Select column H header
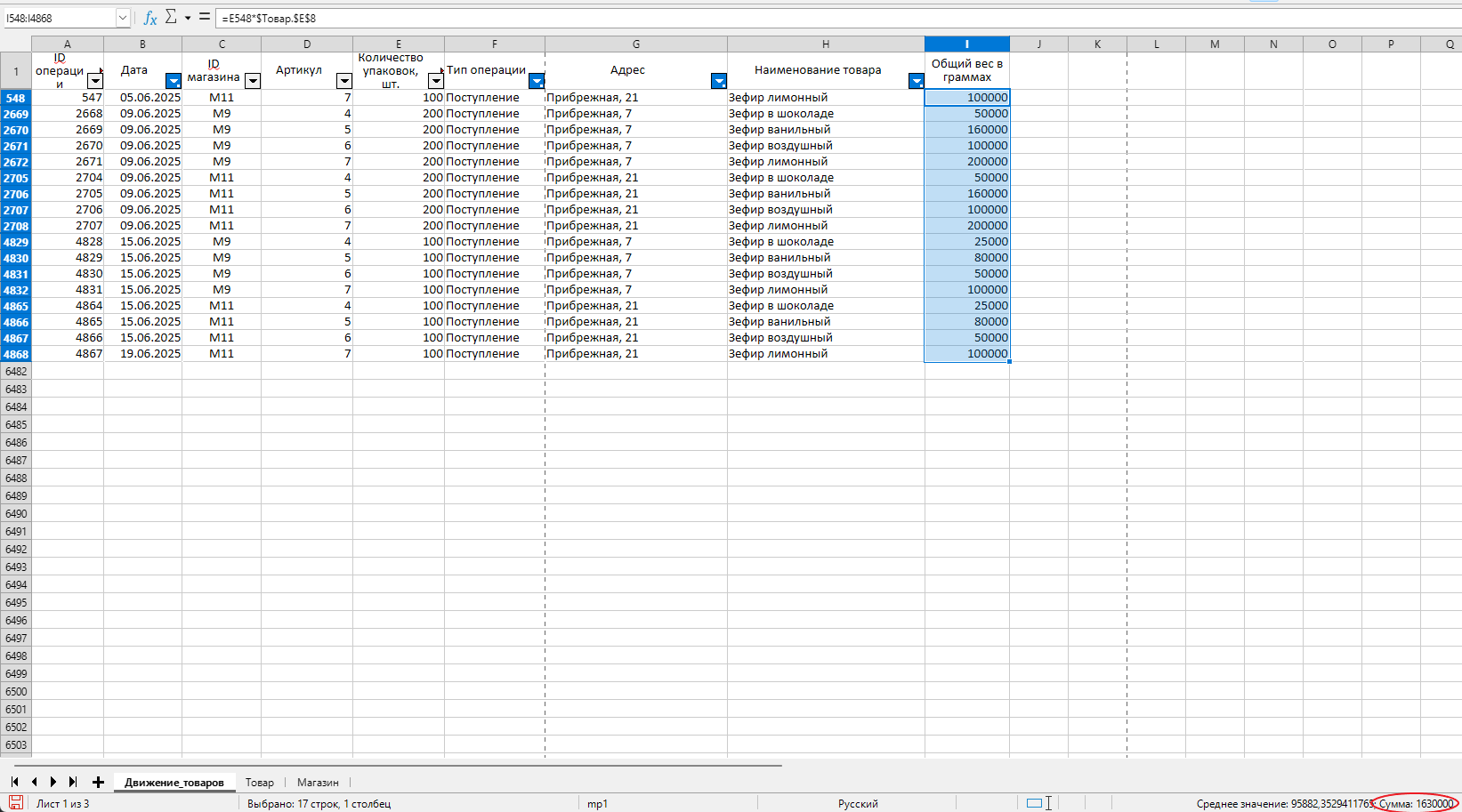This screenshot has width=1462, height=812. [x=826, y=44]
